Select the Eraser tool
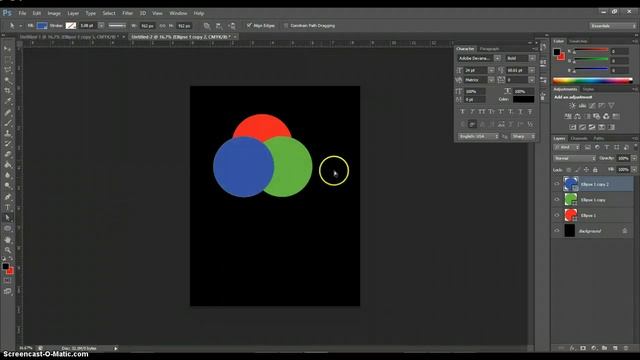Image resolution: width=640 pixels, height=360 pixels. [7, 154]
